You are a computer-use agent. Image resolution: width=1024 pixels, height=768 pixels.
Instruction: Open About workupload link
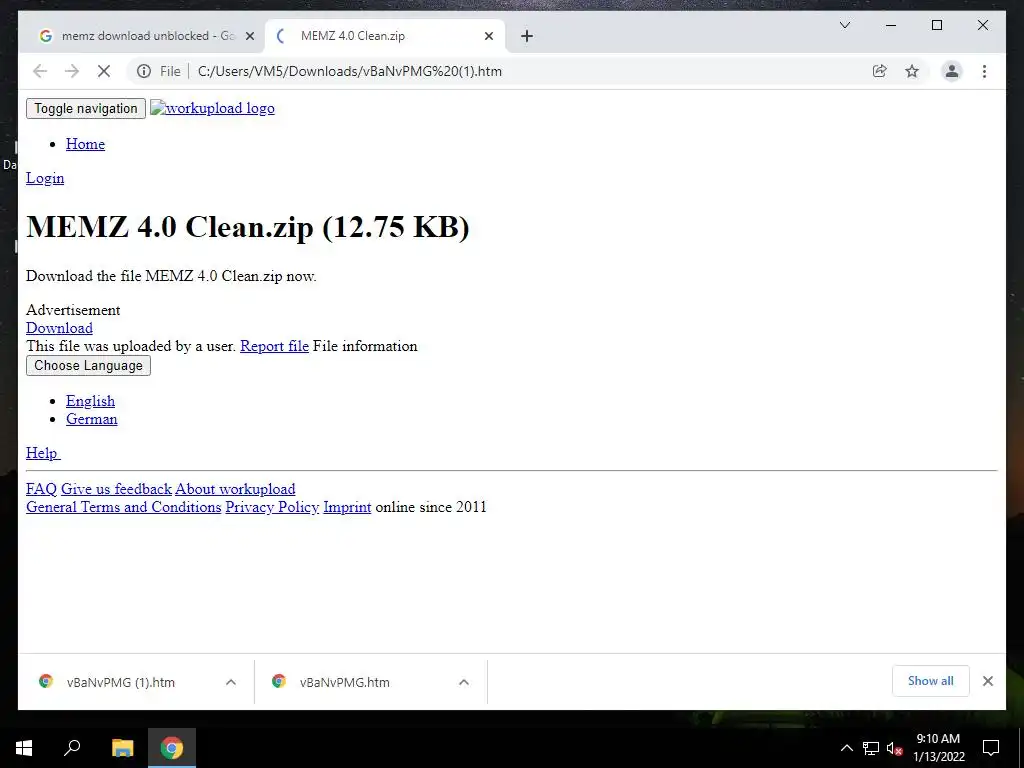tap(235, 489)
